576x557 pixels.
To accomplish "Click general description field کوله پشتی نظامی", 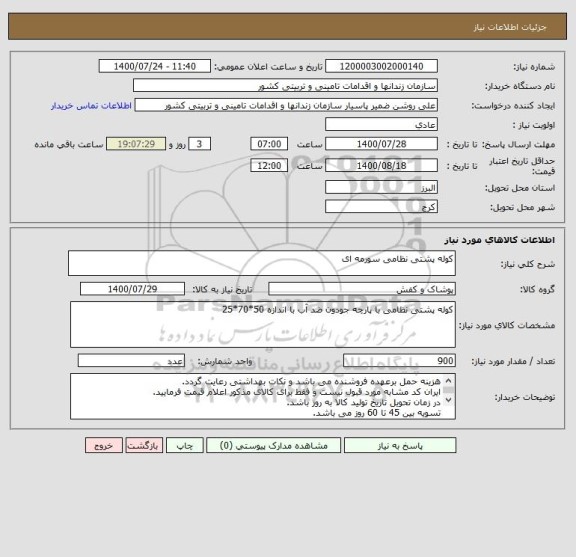I will (262, 263).
